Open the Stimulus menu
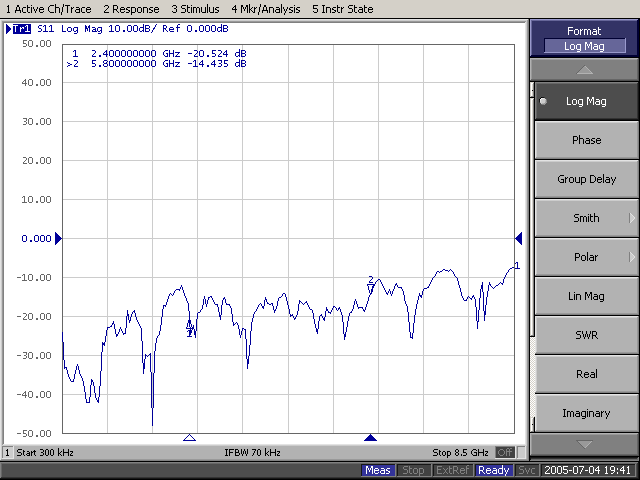This screenshot has height=480, width=640. click(195, 9)
